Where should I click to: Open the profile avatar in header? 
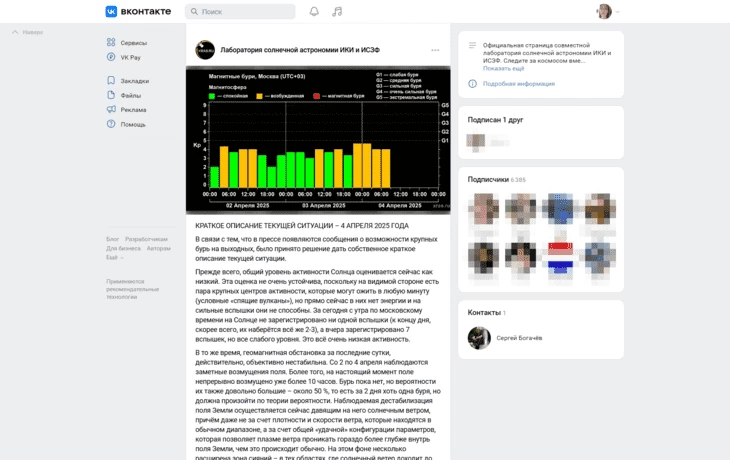pyautogui.click(x=604, y=12)
